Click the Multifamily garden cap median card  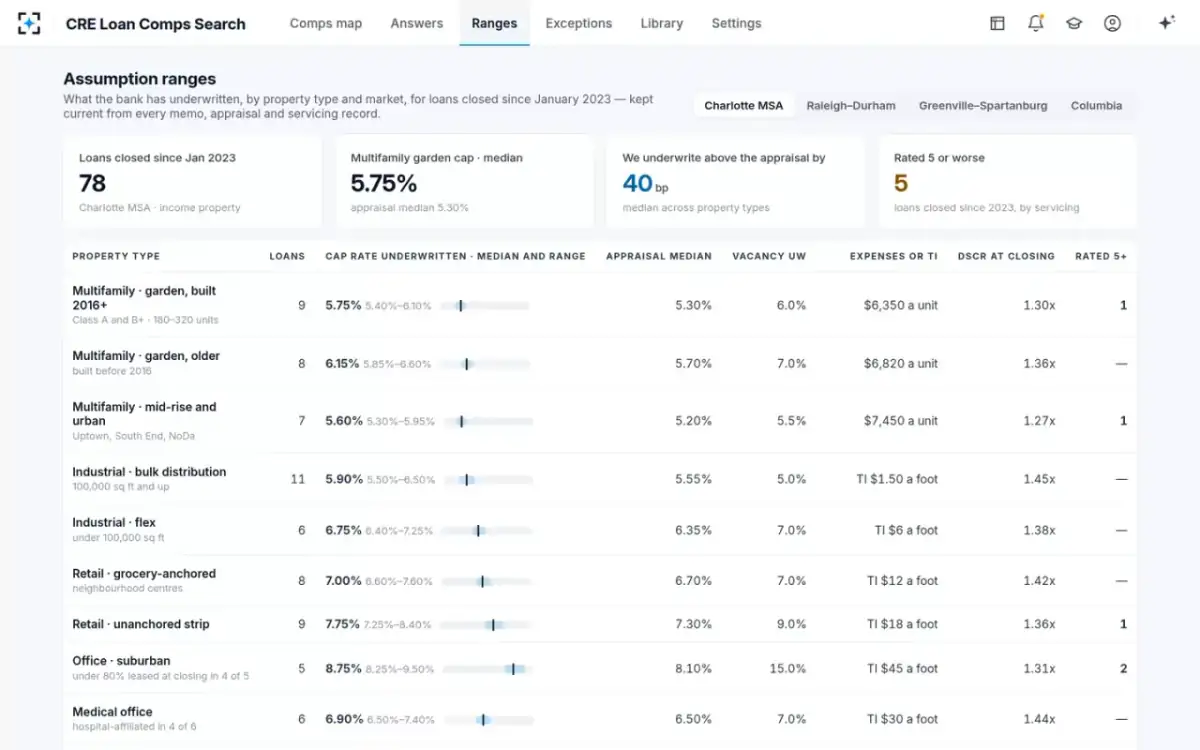[x=464, y=182]
